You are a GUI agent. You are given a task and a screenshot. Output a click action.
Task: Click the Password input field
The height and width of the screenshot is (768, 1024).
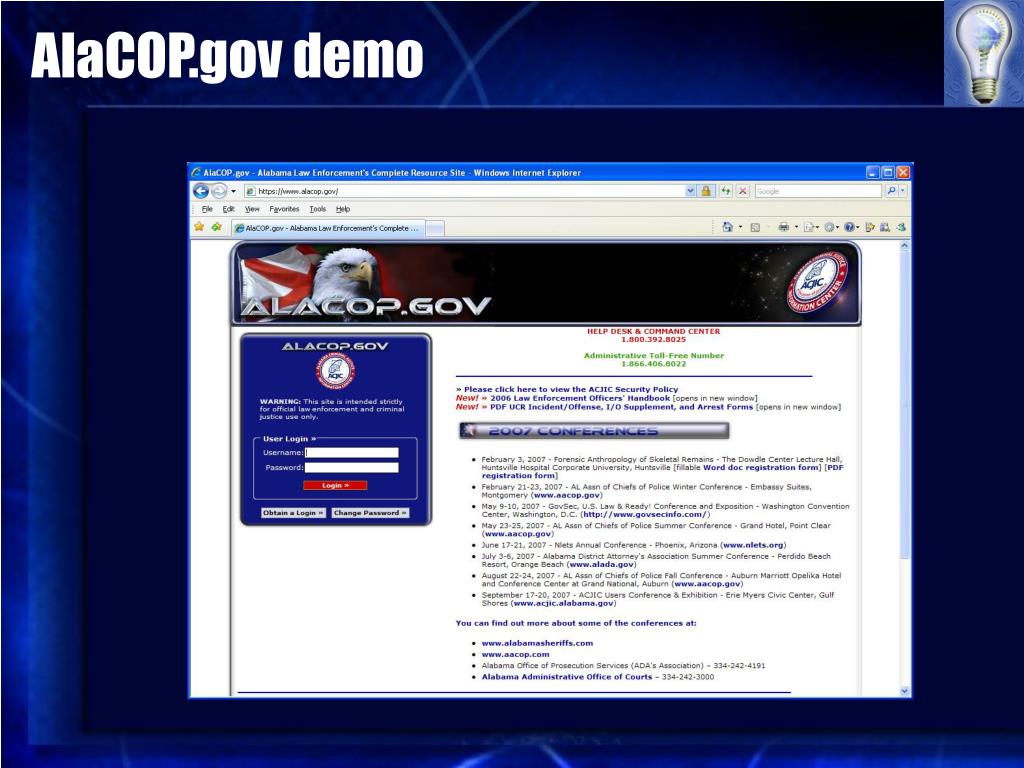click(x=351, y=468)
